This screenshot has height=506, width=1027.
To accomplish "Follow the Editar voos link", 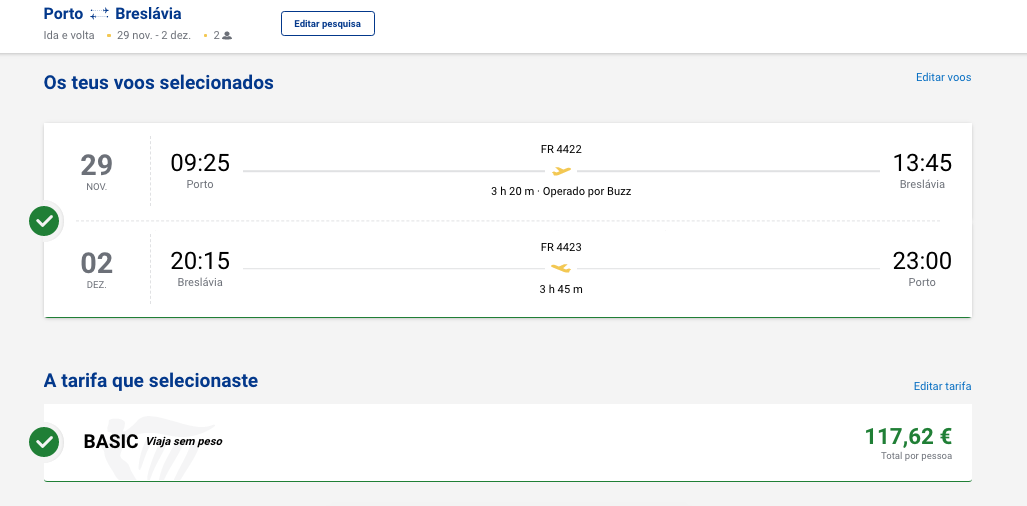I will 943,77.
